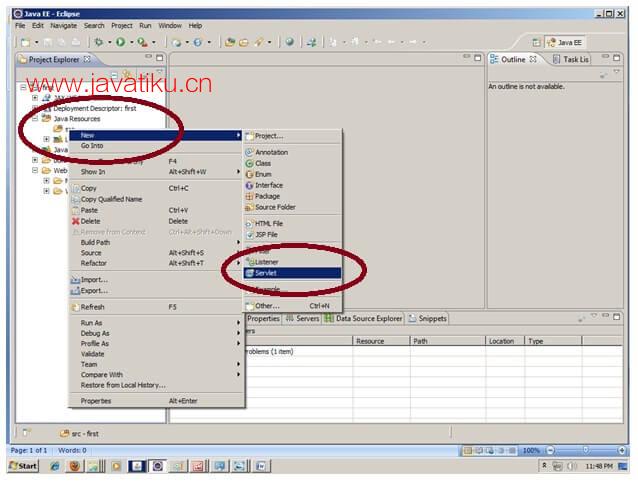
Task: Switch to the Snippets tab
Action: click(x=427, y=318)
